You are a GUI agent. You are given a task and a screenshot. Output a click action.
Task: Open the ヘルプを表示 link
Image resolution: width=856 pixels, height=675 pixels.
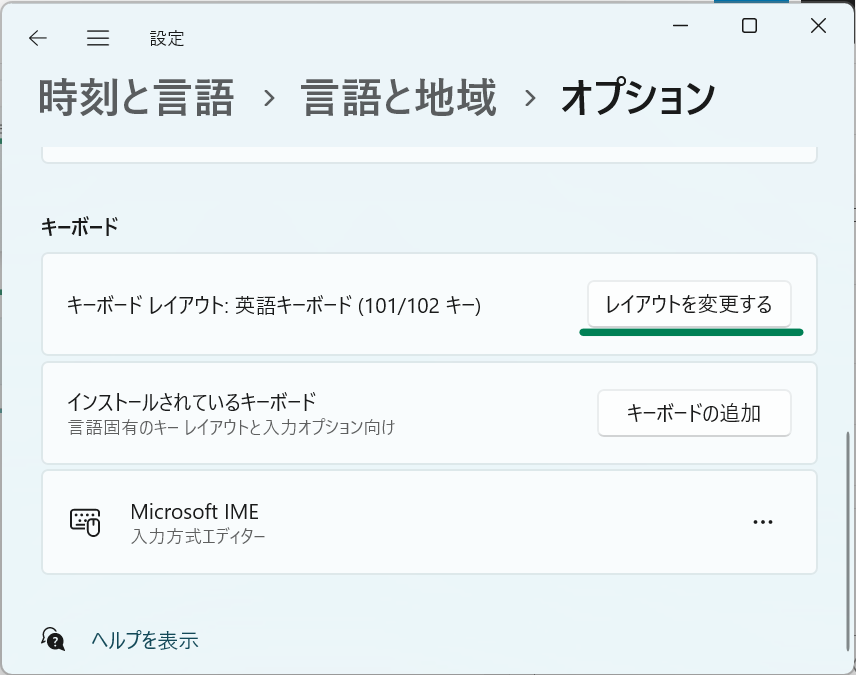[x=145, y=640]
